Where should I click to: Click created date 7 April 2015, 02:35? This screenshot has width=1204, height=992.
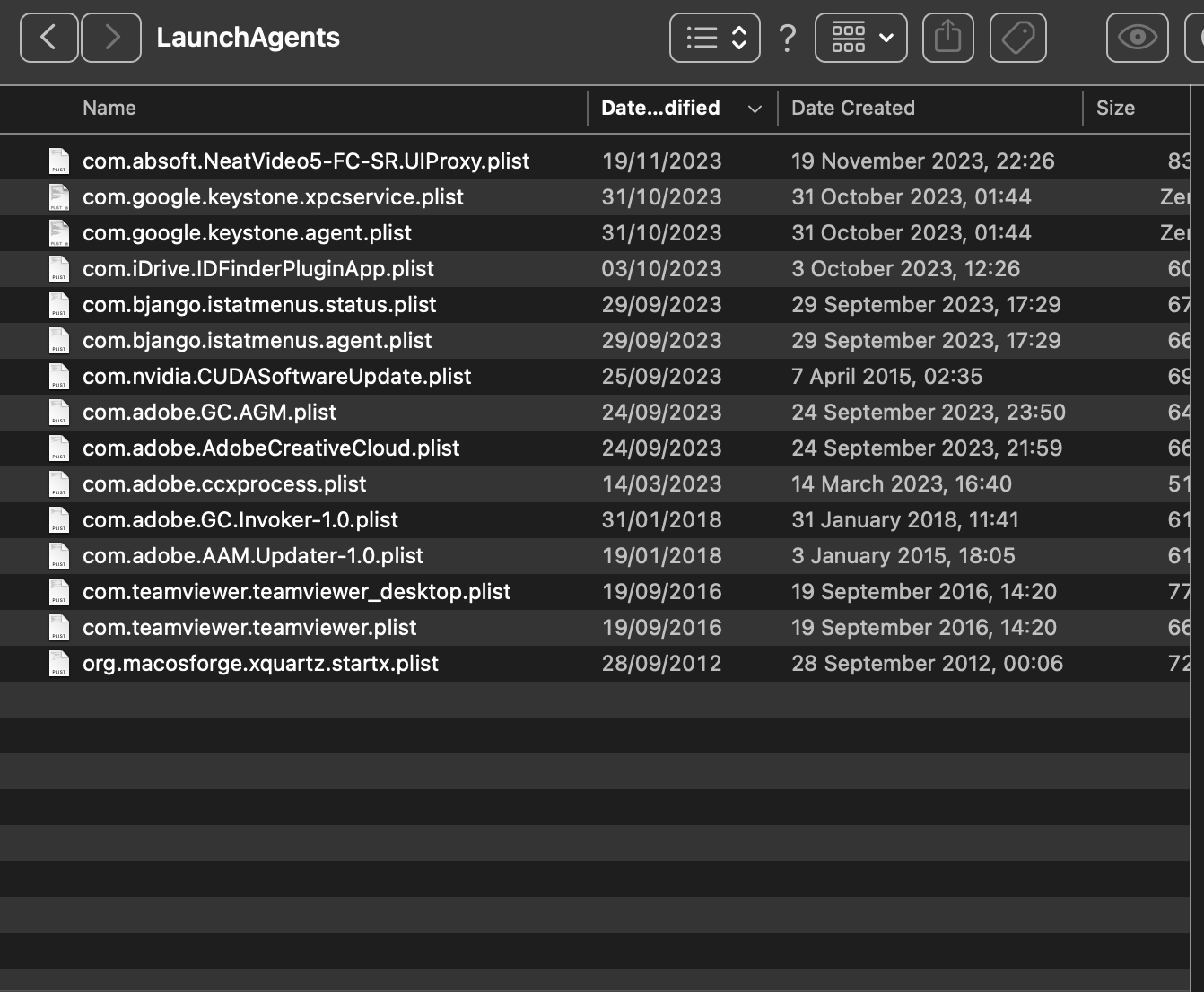(x=887, y=377)
